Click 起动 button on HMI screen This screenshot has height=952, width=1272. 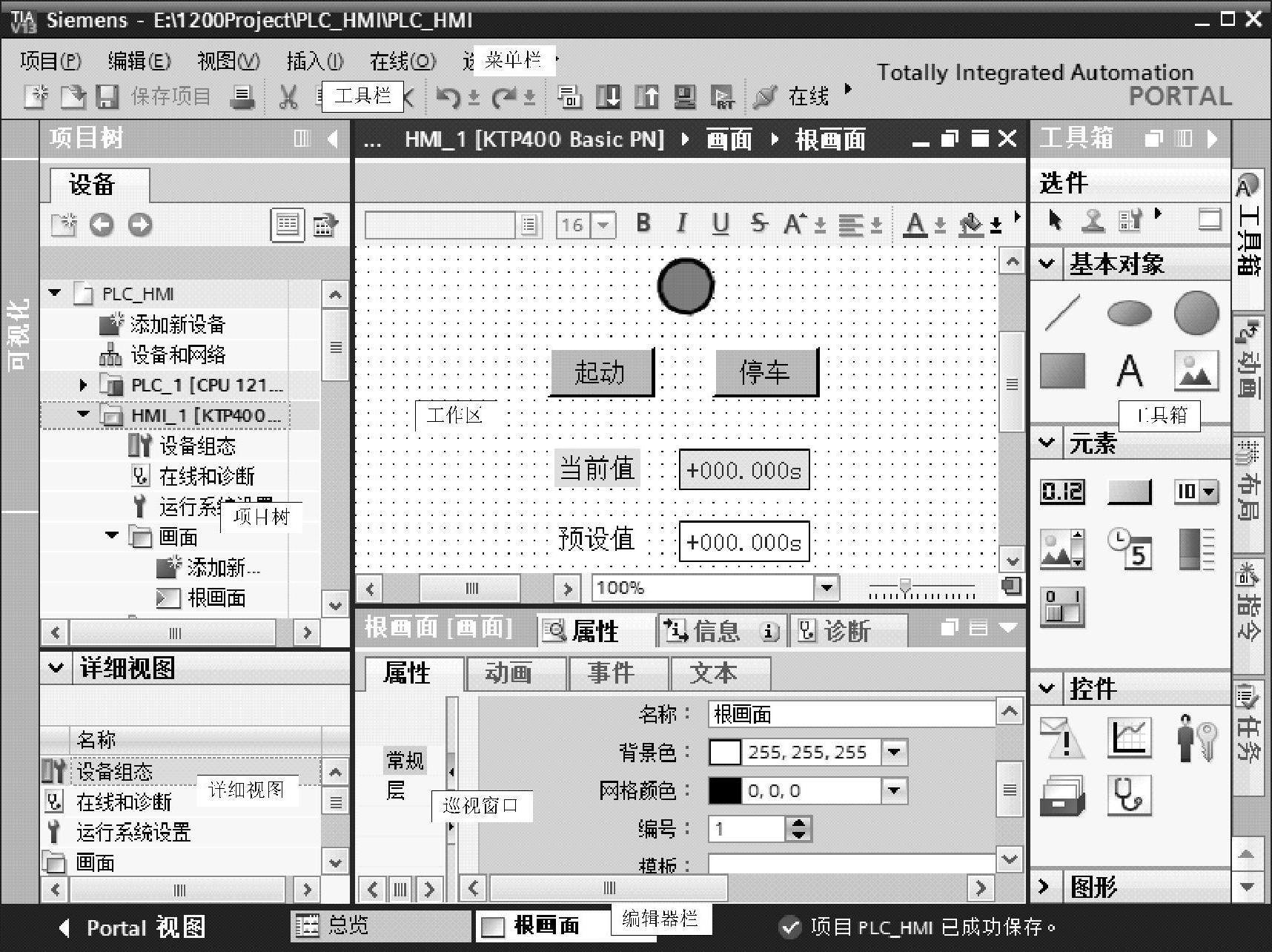click(x=601, y=372)
